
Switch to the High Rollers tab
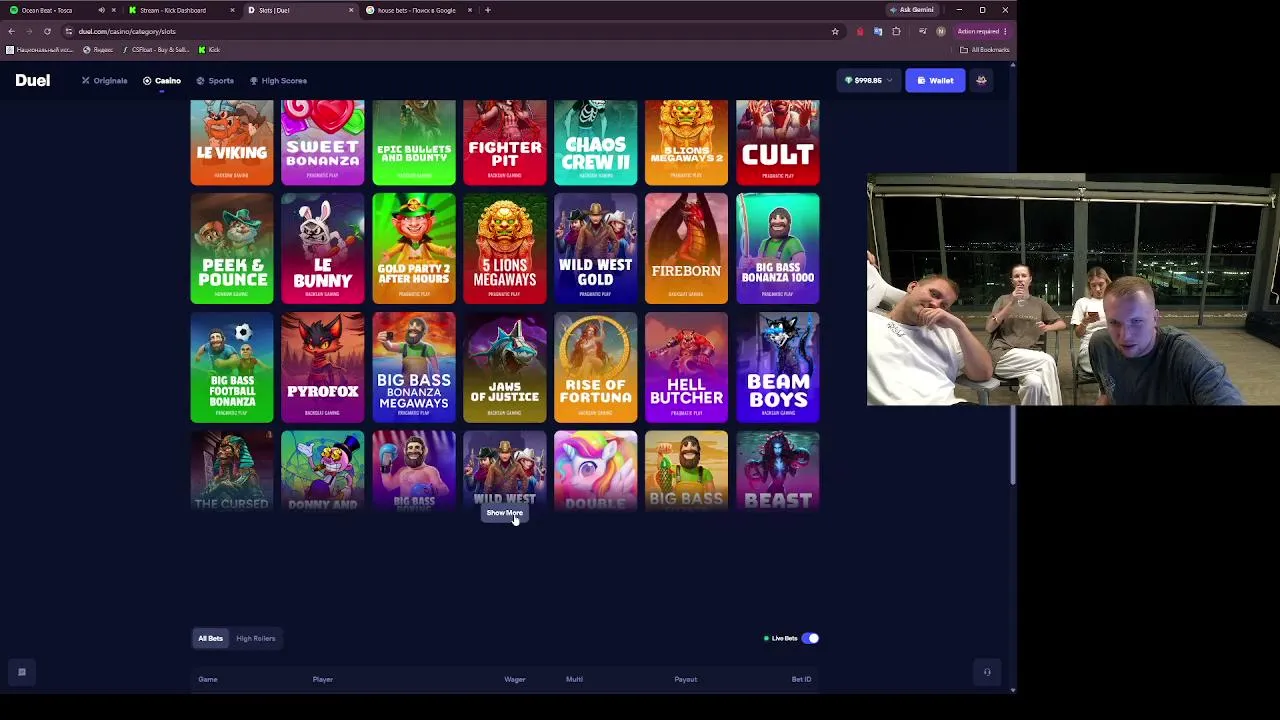pos(255,638)
